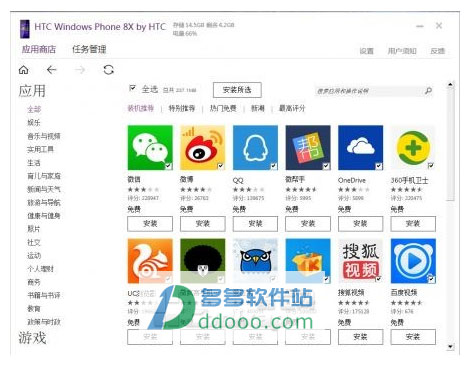467x370 pixels.
Task: Install 微博 with its 安装 button
Action: (x=203, y=224)
